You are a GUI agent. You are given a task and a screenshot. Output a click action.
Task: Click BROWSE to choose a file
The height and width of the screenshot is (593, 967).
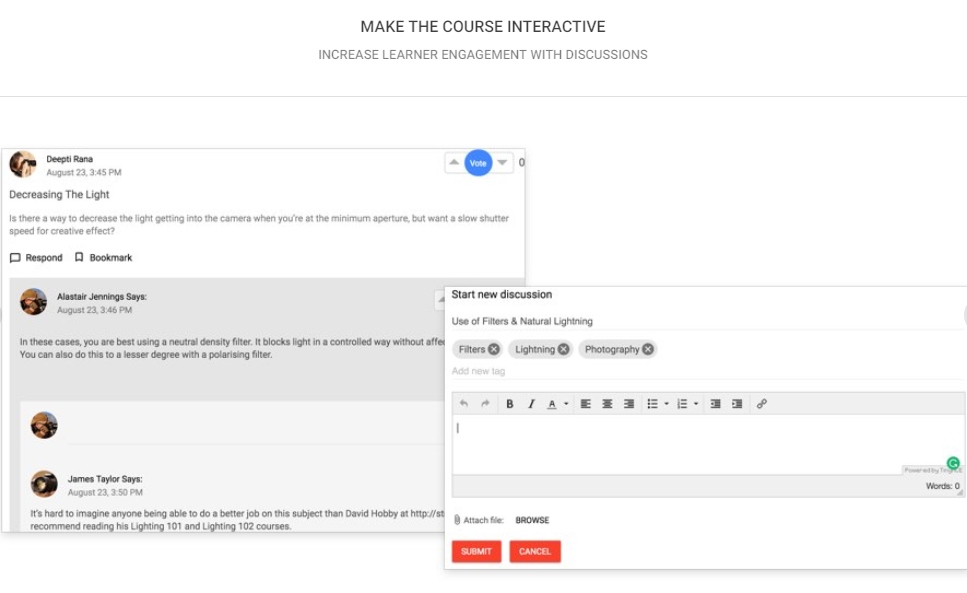(x=532, y=519)
